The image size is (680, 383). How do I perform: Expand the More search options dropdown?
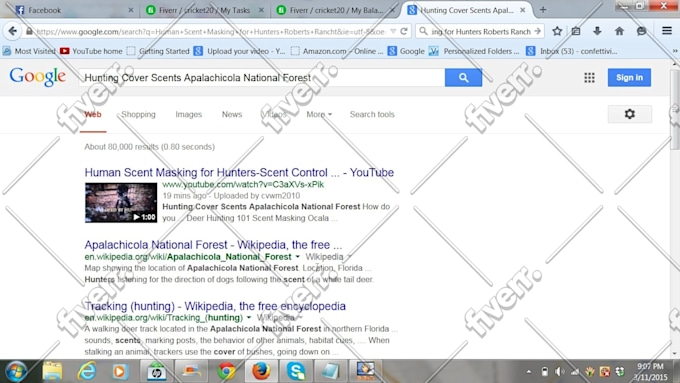(x=319, y=114)
